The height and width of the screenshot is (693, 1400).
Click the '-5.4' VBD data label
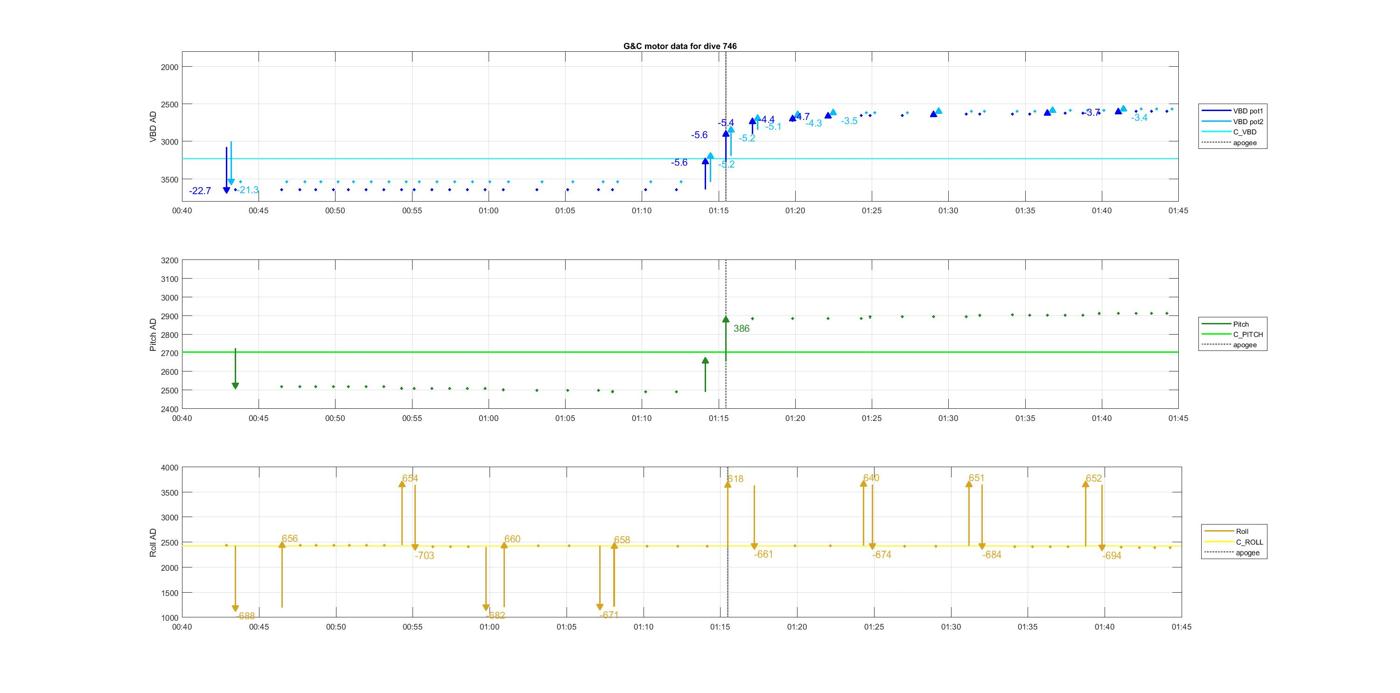click(726, 123)
